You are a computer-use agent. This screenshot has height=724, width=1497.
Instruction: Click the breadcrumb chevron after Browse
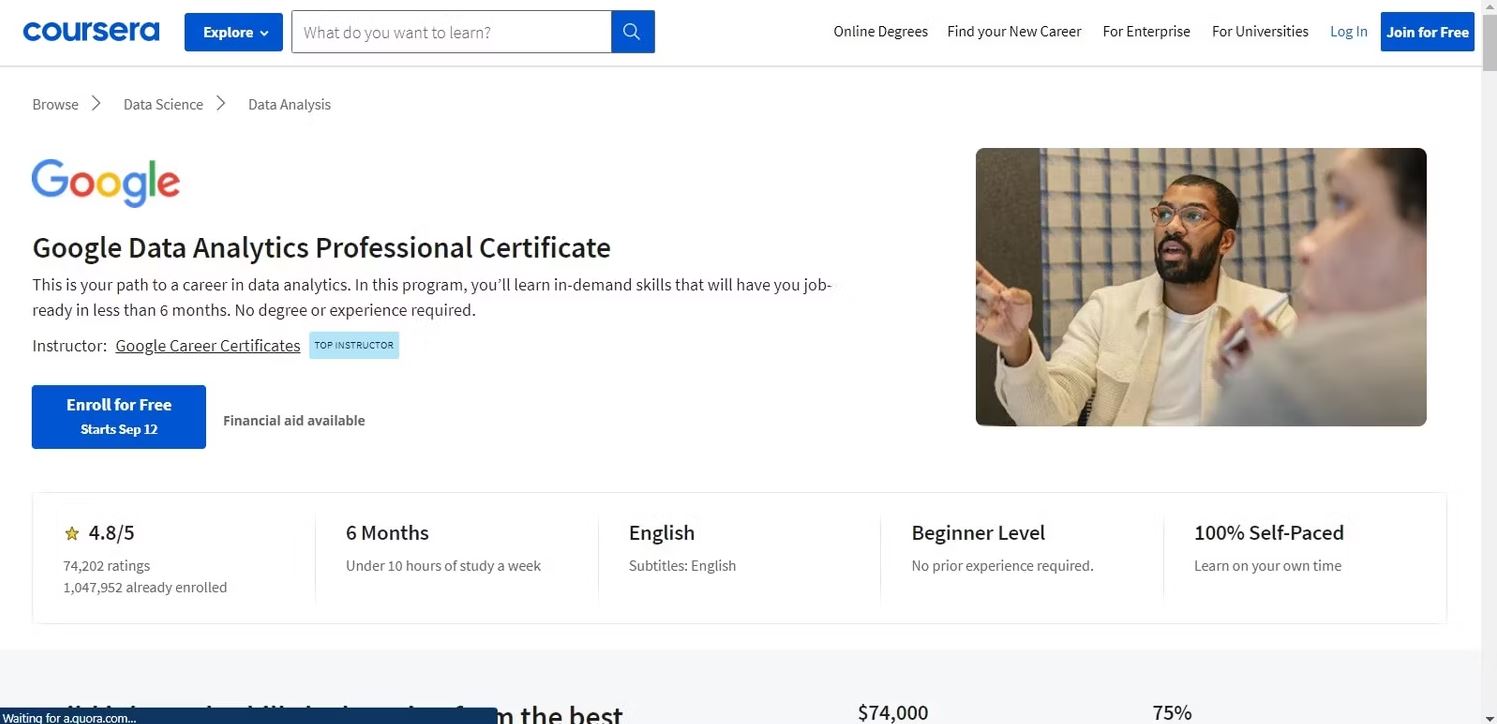pyautogui.click(x=97, y=103)
